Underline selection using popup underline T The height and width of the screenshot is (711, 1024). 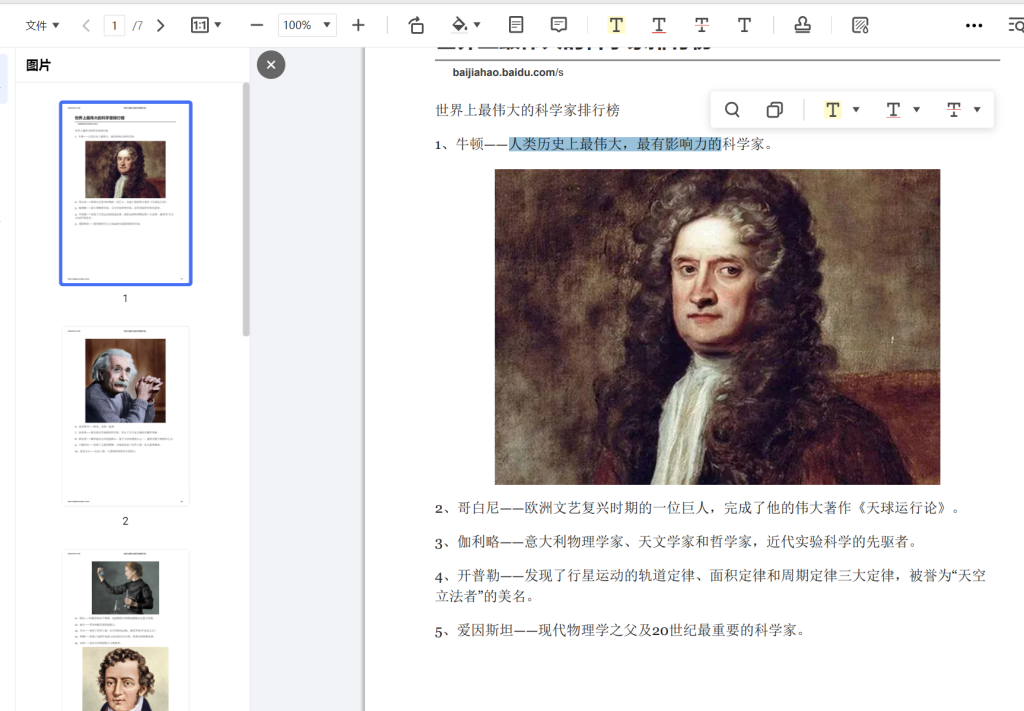point(893,110)
